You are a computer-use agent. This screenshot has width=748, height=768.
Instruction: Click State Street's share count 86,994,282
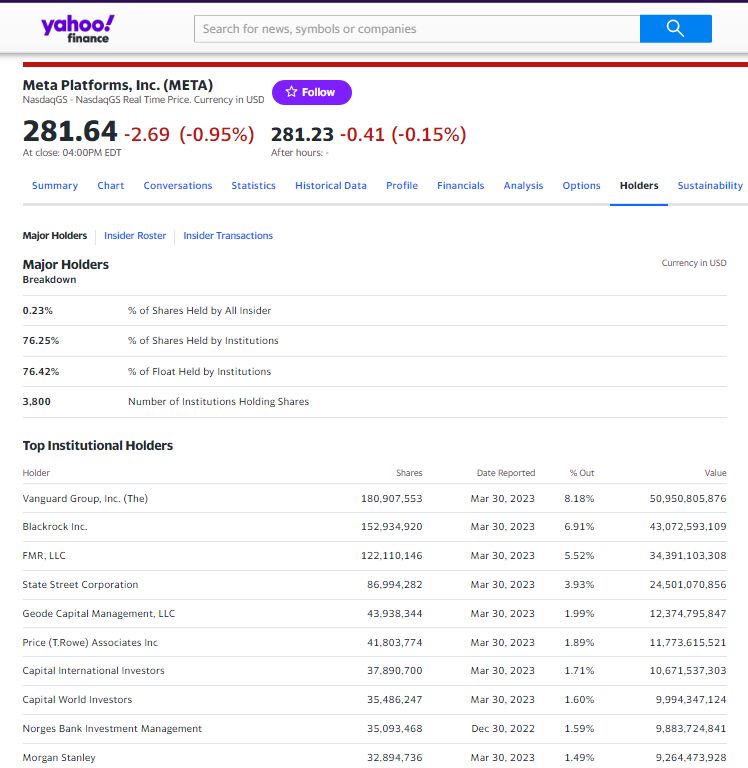(x=395, y=584)
